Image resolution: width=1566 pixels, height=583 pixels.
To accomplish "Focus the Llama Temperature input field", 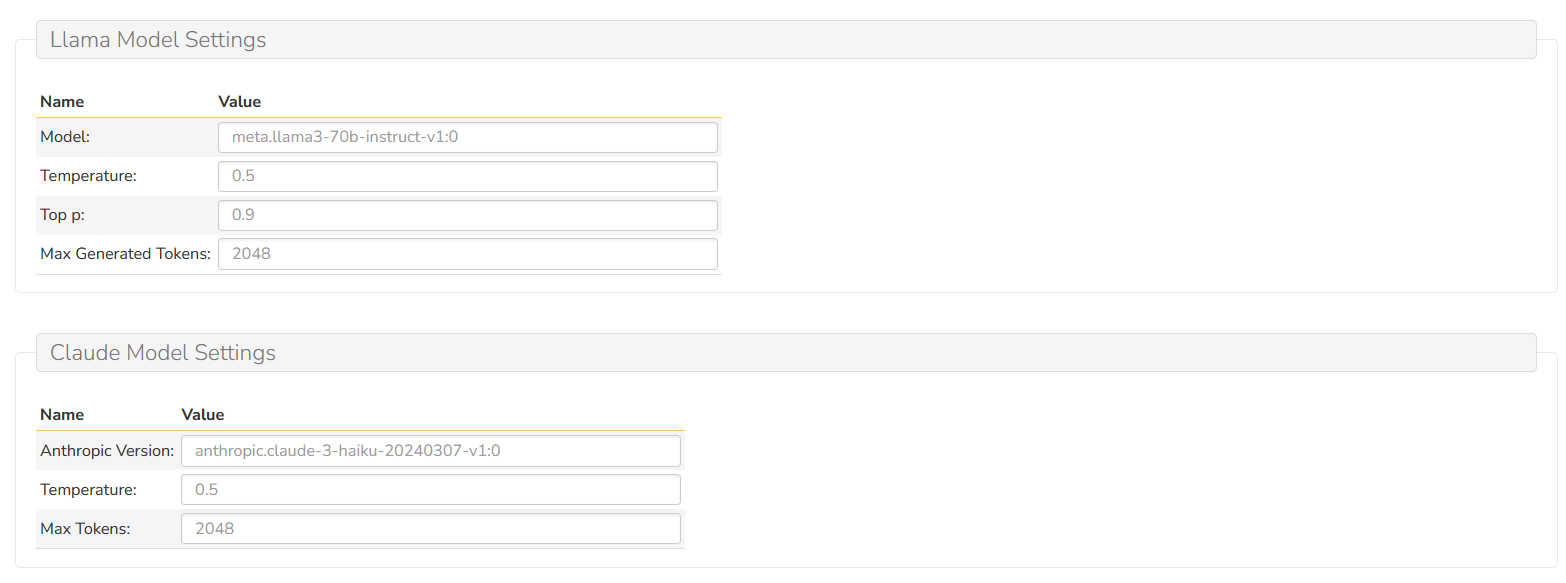I will 467,176.
